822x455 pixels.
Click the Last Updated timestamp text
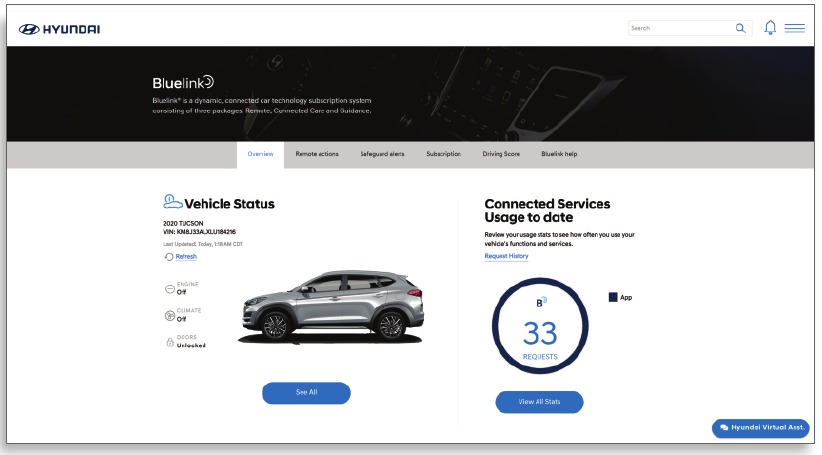click(203, 244)
